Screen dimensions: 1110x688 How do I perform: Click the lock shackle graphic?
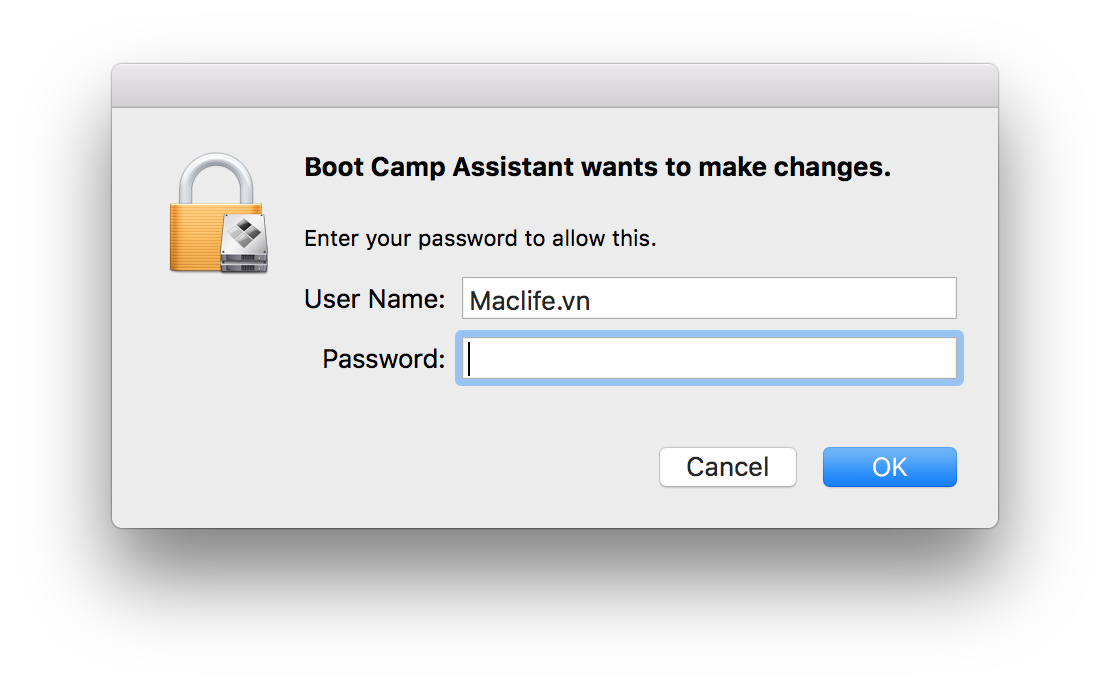point(215,180)
